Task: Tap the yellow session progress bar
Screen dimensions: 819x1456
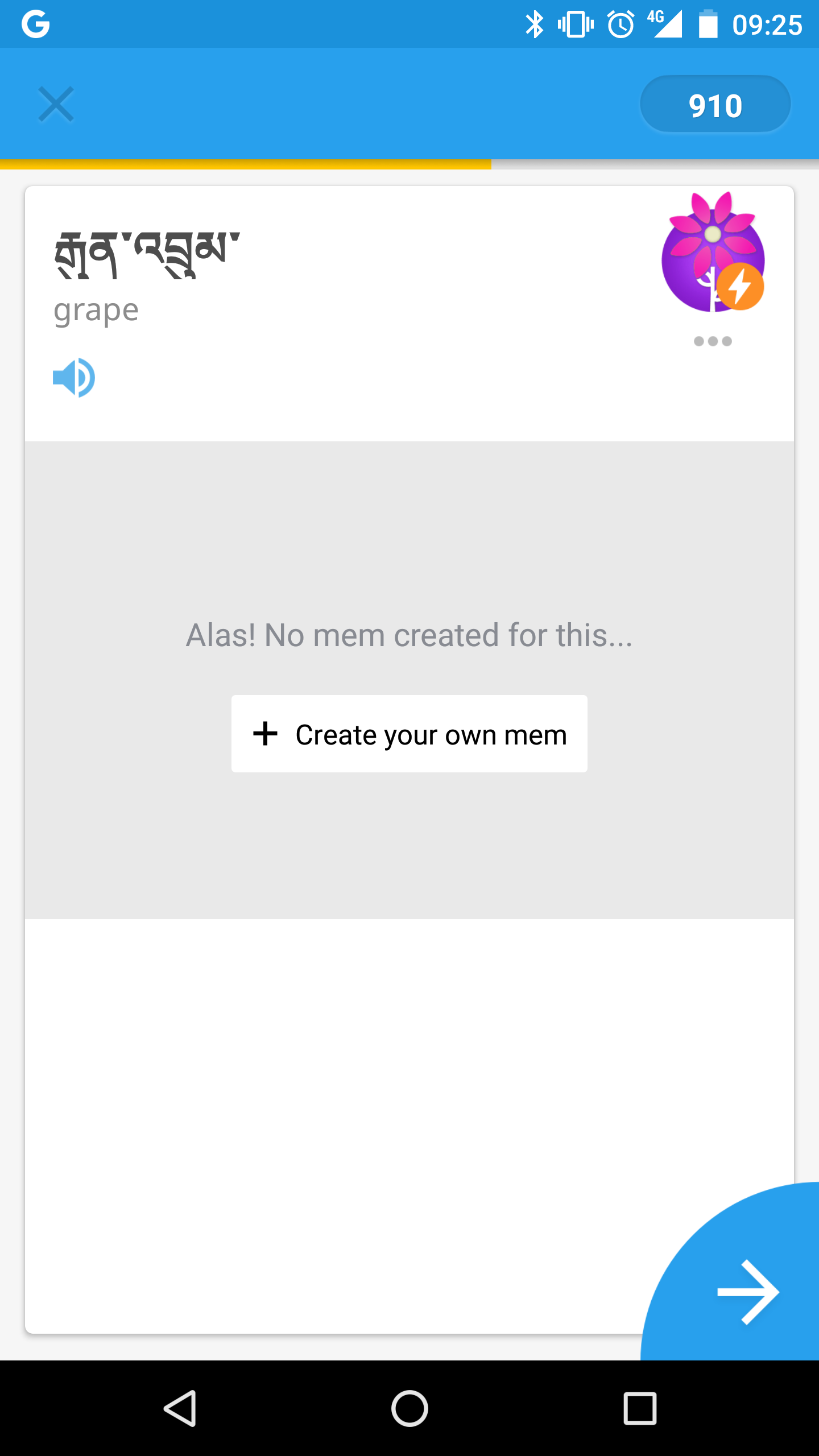Action: click(246, 164)
